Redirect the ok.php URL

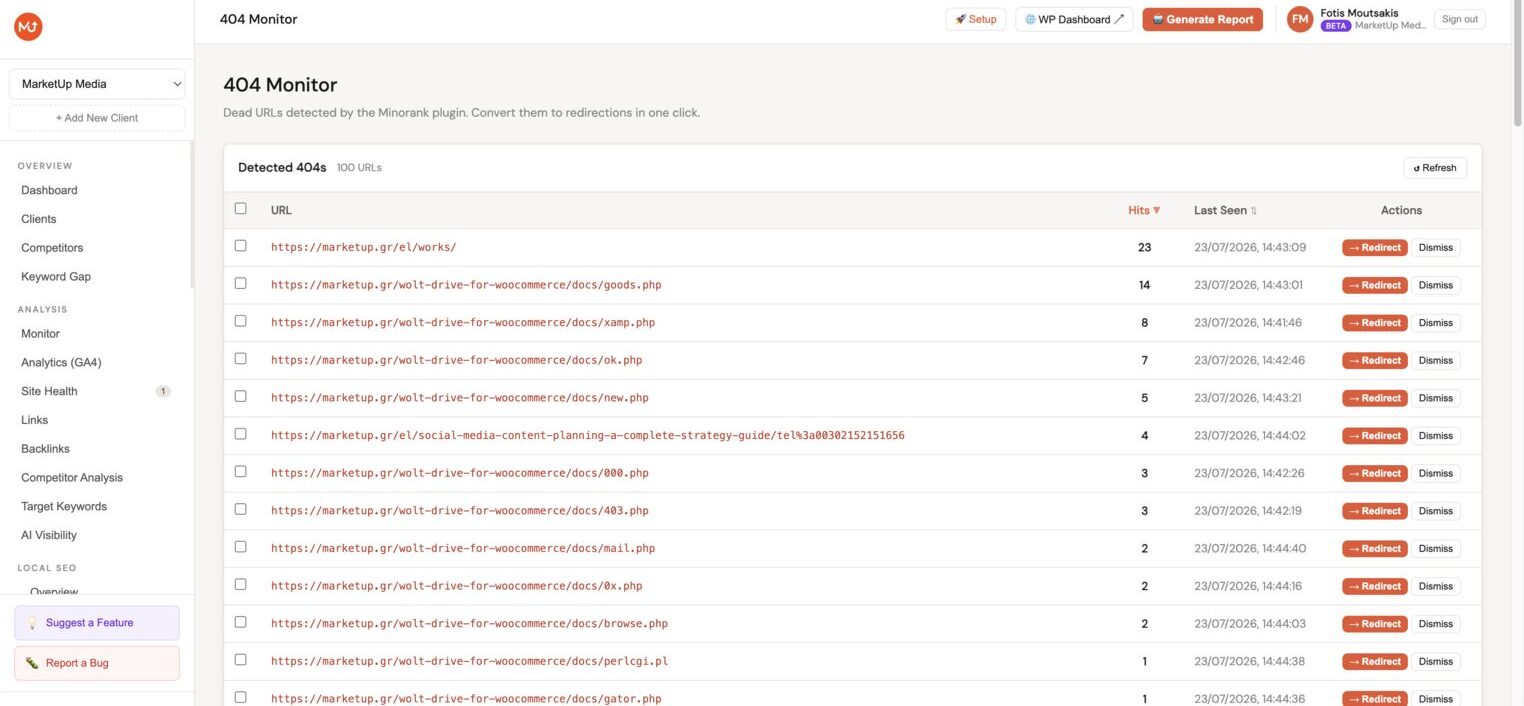point(1374,360)
